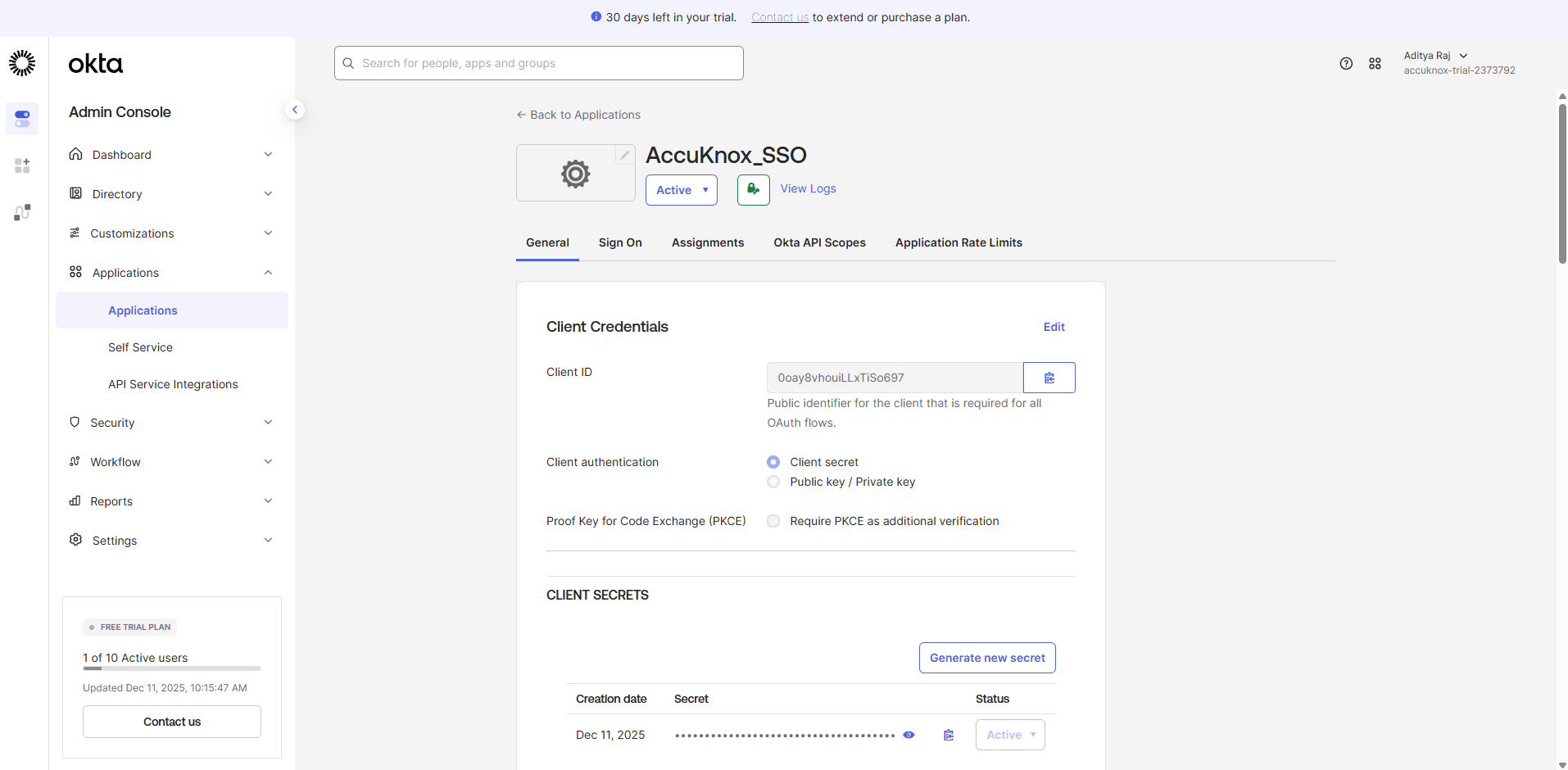The width and height of the screenshot is (1568, 770).
Task: Edit the AccuKnox_SSO application logo
Action: [x=624, y=155]
